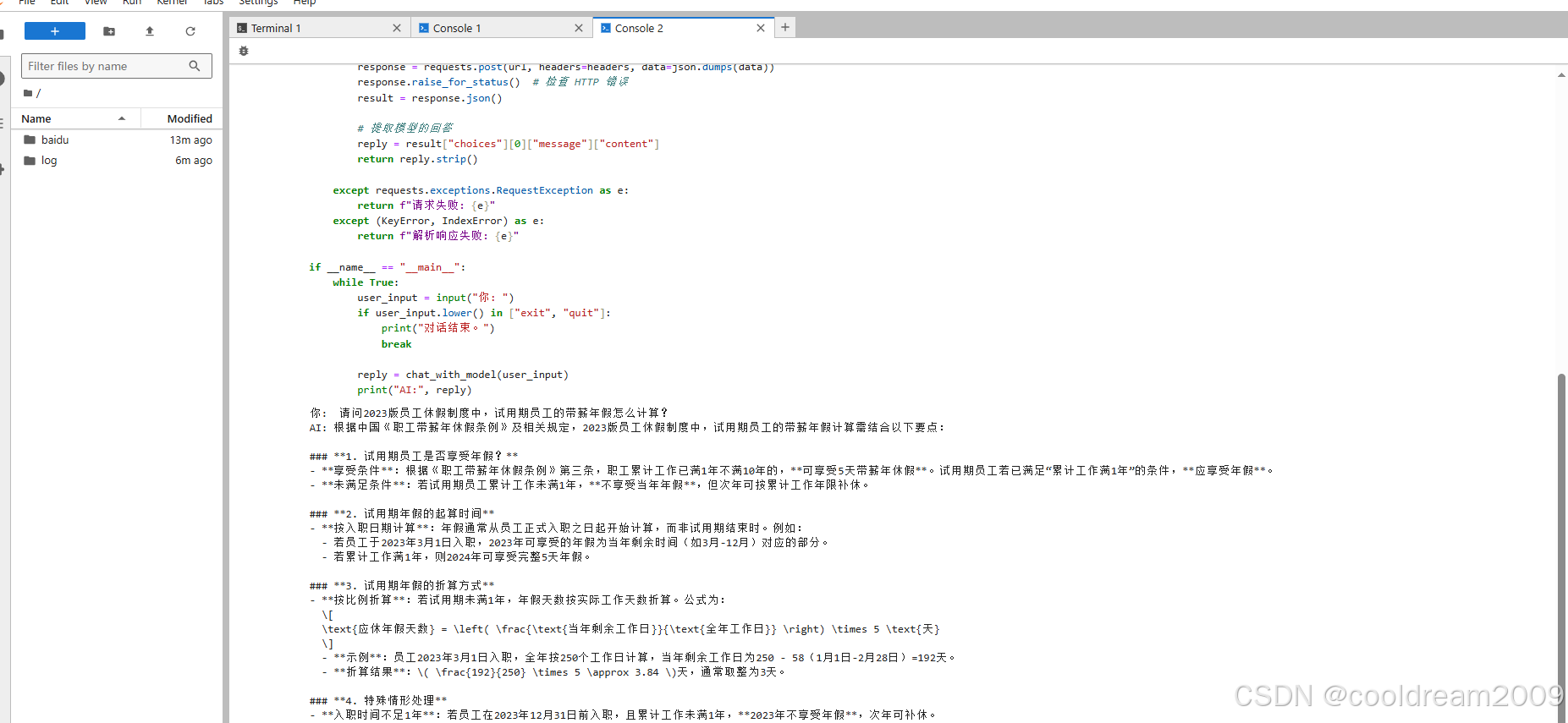Close the Console 1 tab
The width and height of the screenshot is (1568, 723).
coord(579,28)
